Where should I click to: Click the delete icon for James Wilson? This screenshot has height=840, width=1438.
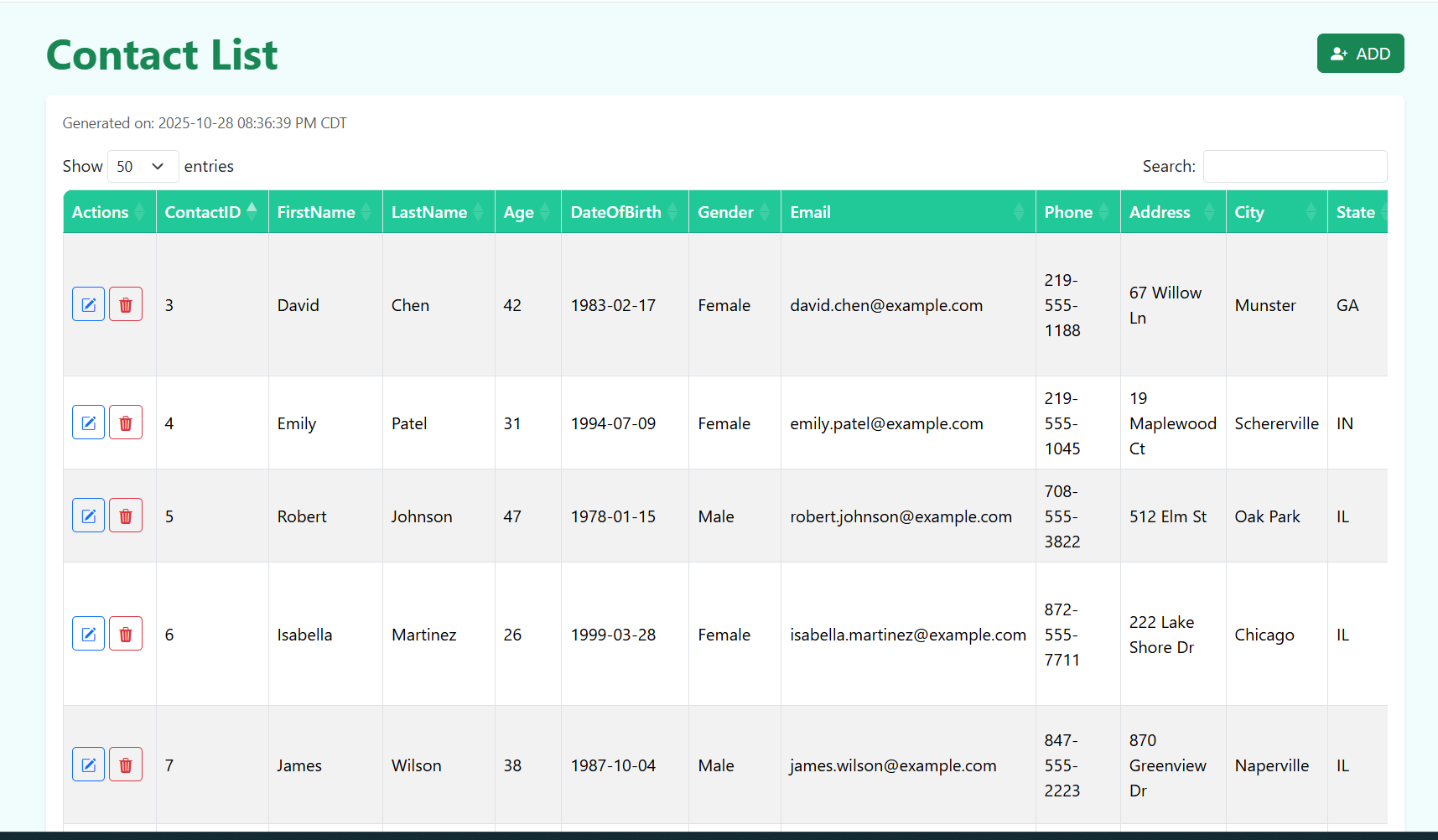tap(126, 764)
